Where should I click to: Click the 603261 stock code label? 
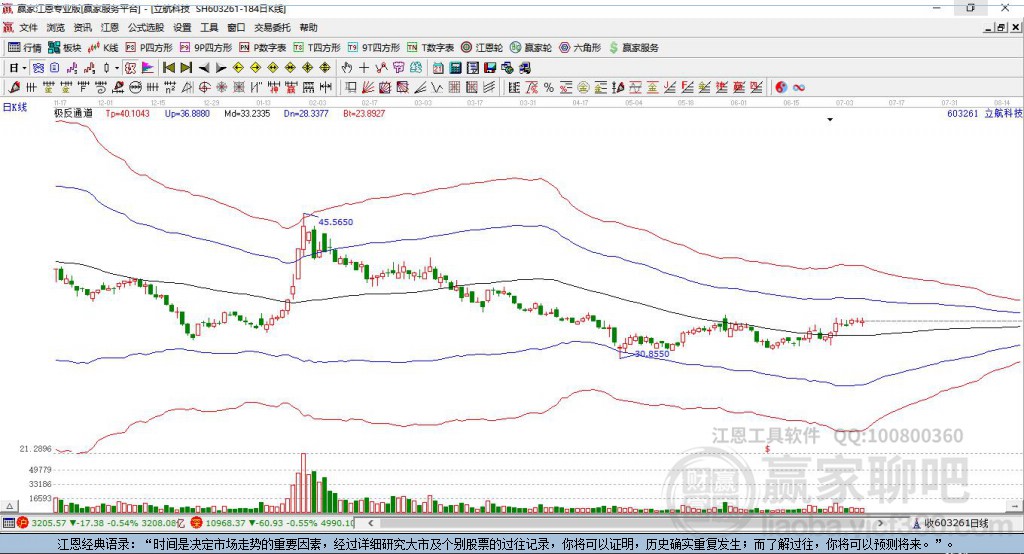pos(963,113)
